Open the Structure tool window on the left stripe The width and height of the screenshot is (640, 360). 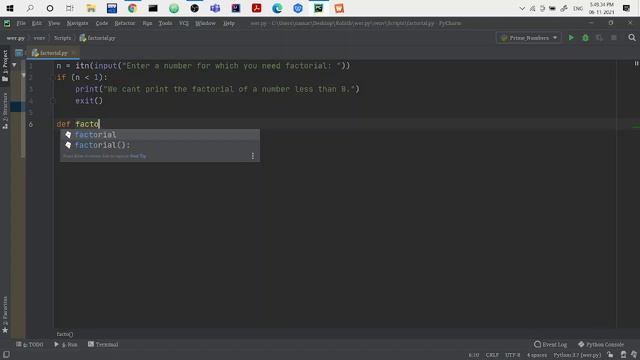coord(5,111)
